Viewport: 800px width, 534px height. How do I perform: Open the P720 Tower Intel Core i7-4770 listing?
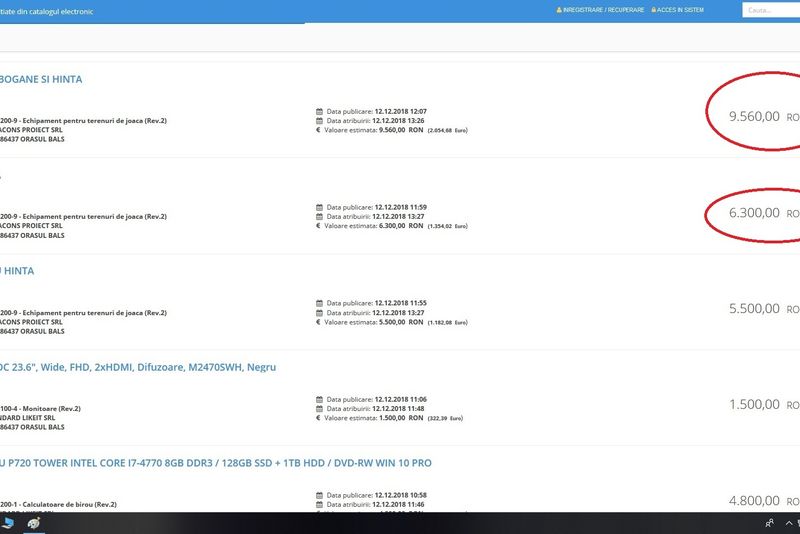(216, 463)
